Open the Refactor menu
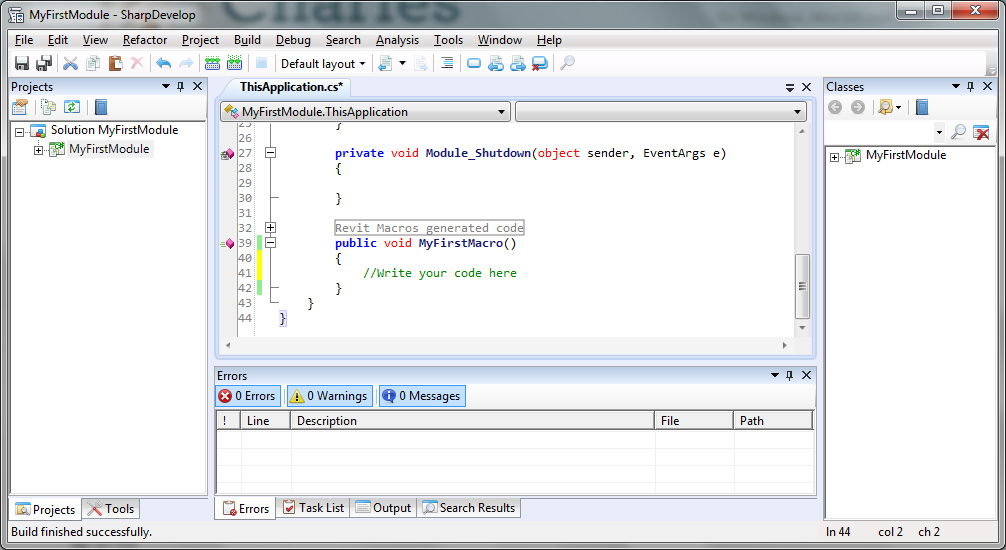The height and width of the screenshot is (550, 1006). pyautogui.click(x=145, y=40)
